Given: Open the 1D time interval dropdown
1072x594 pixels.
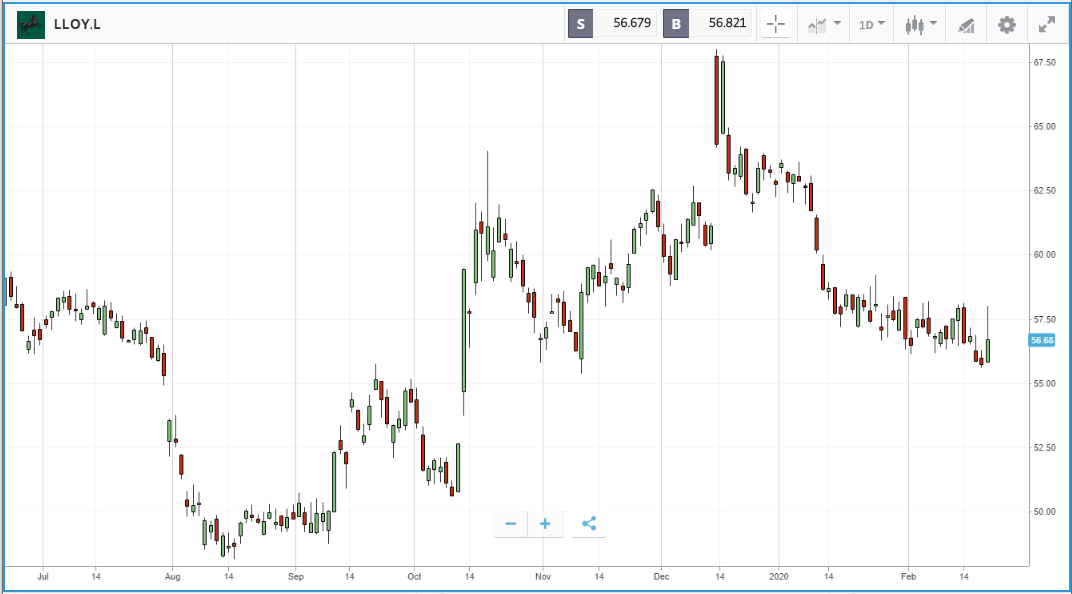Looking at the screenshot, I should coord(872,25).
